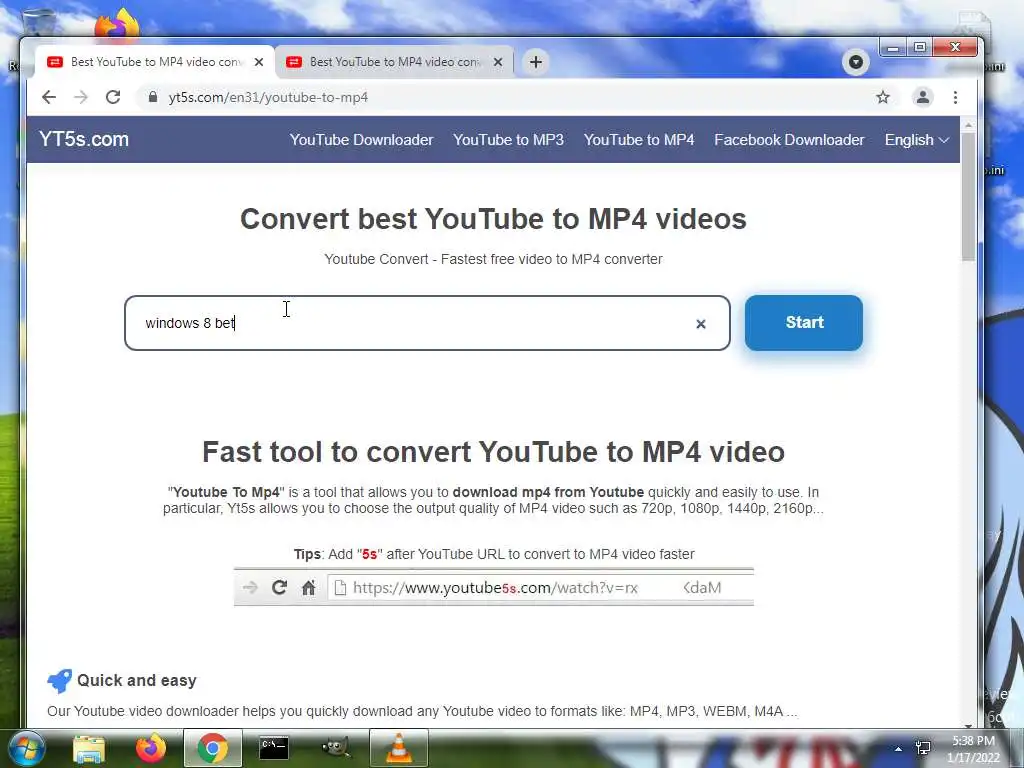Open Windows Explorer from the taskbar
The width and height of the screenshot is (1024, 768).
click(89, 748)
